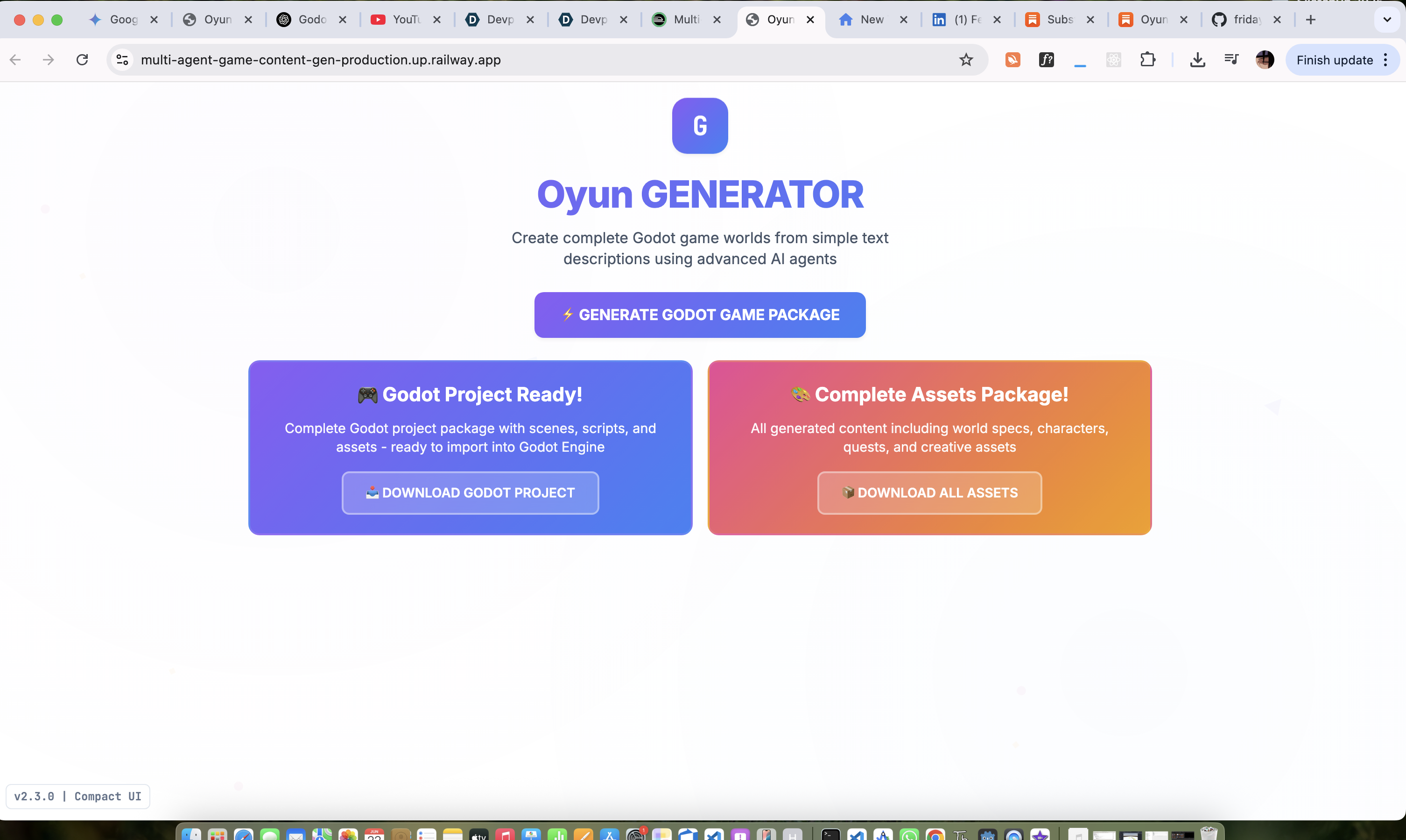
Task: Reload the current page
Action: (x=82, y=59)
